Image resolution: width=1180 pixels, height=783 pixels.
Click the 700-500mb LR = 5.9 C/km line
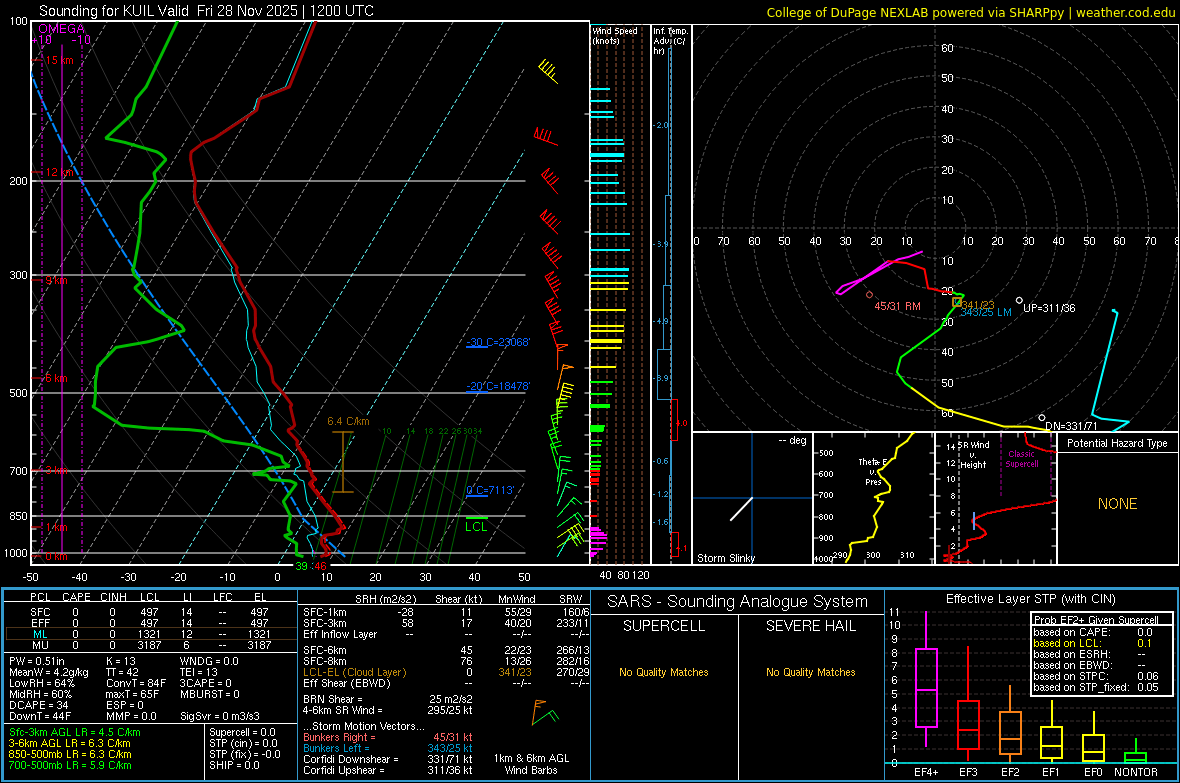[x=70, y=766]
